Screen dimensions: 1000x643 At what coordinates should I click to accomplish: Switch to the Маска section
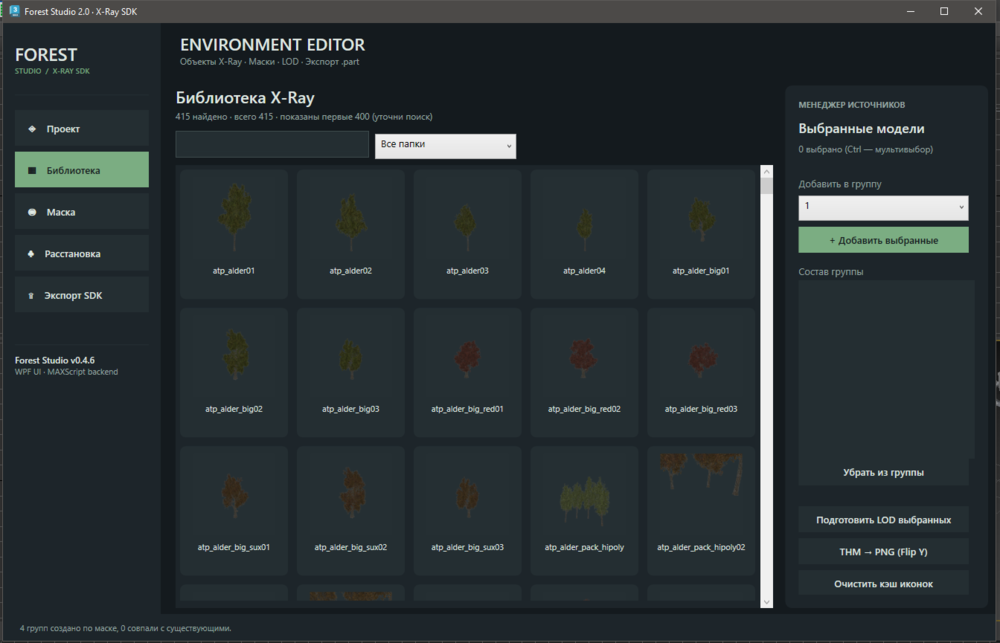[82, 212]
